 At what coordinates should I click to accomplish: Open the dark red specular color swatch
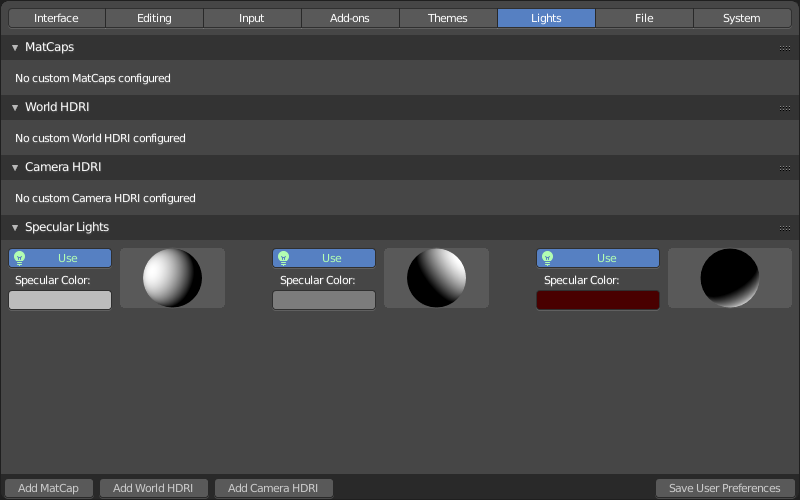coord(598,300)
